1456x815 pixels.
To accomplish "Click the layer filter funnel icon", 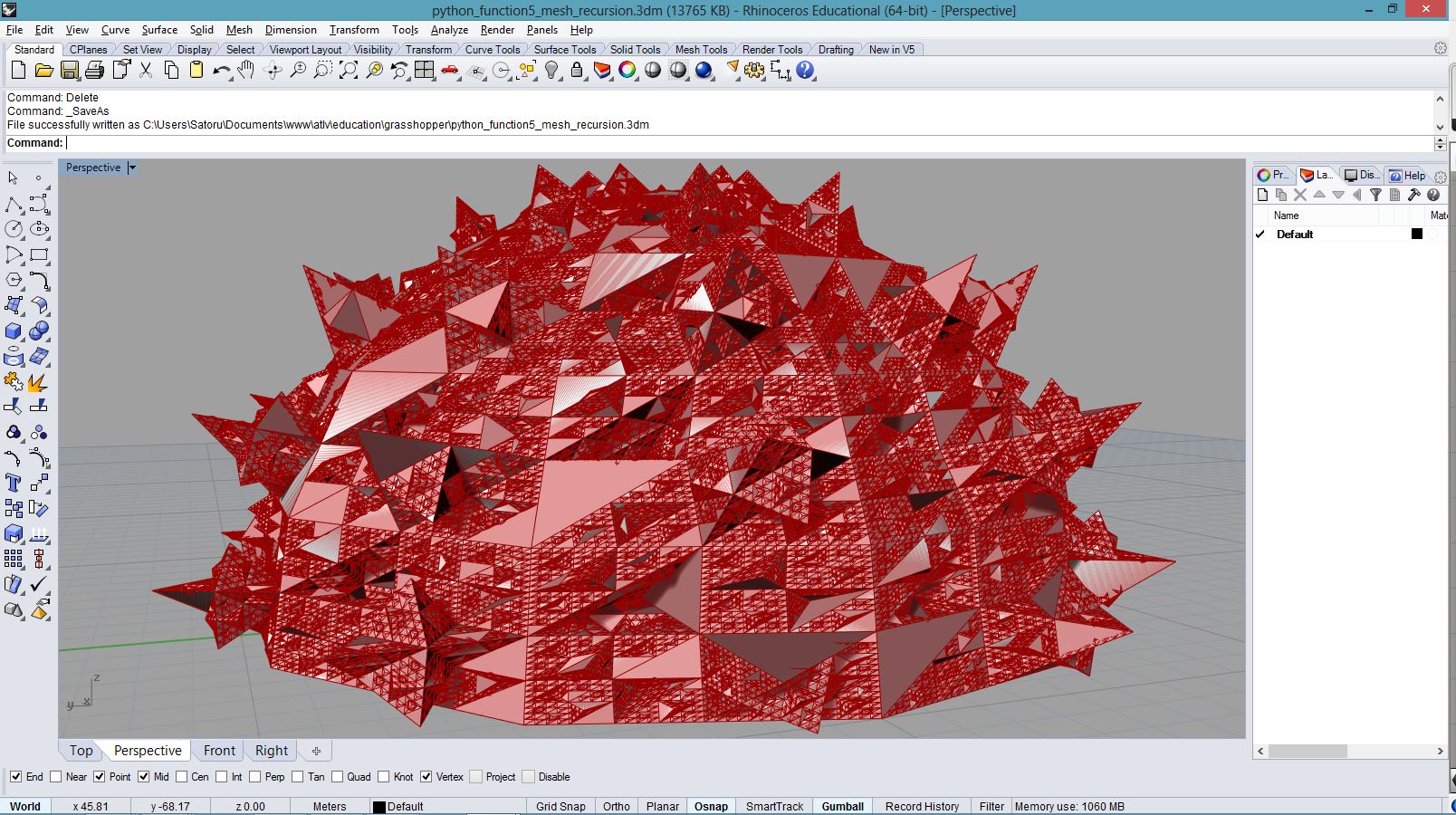I will click(x=1375, y=195).
